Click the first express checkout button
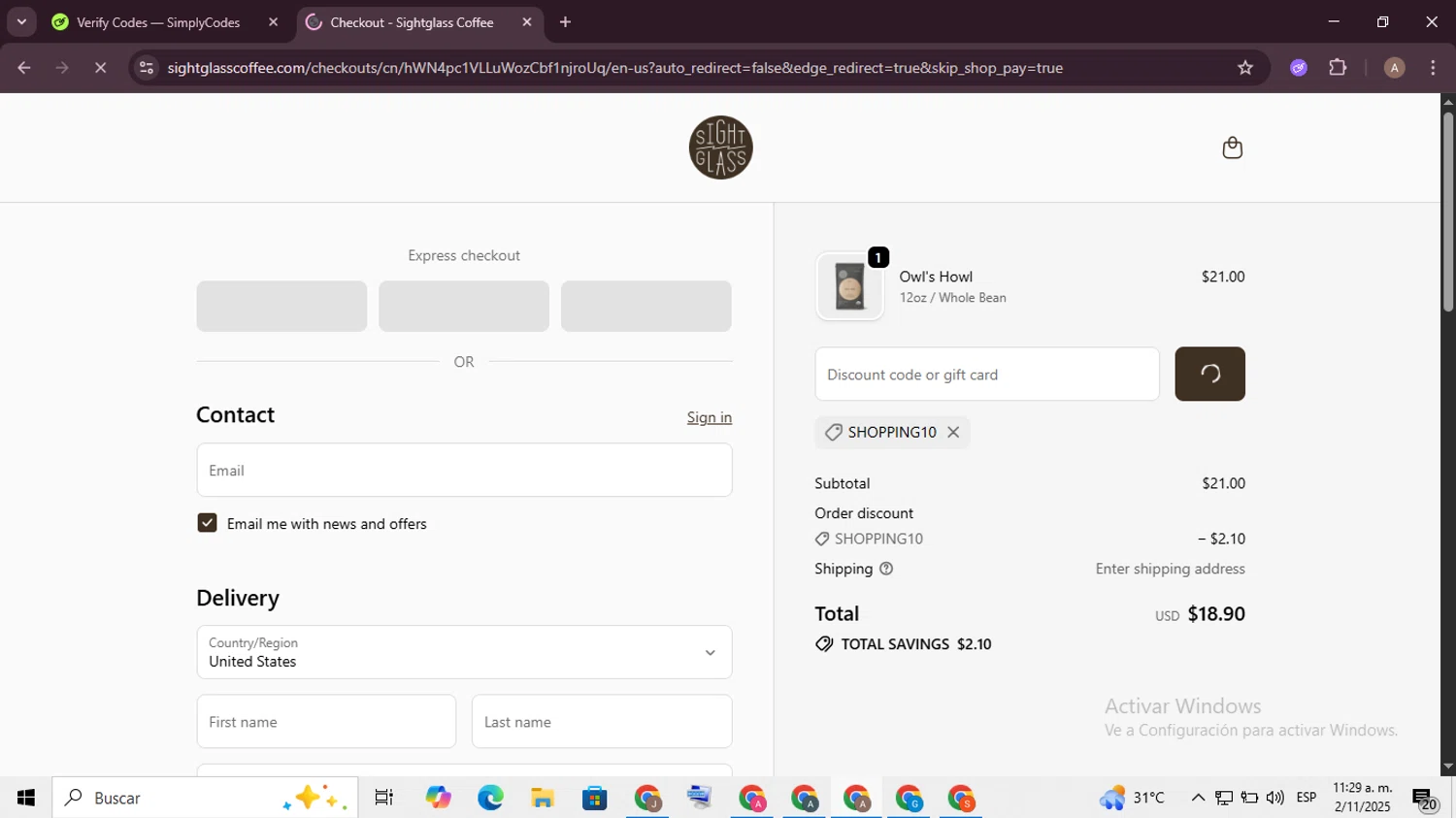 pyautogui.click(x=281, y=307)
